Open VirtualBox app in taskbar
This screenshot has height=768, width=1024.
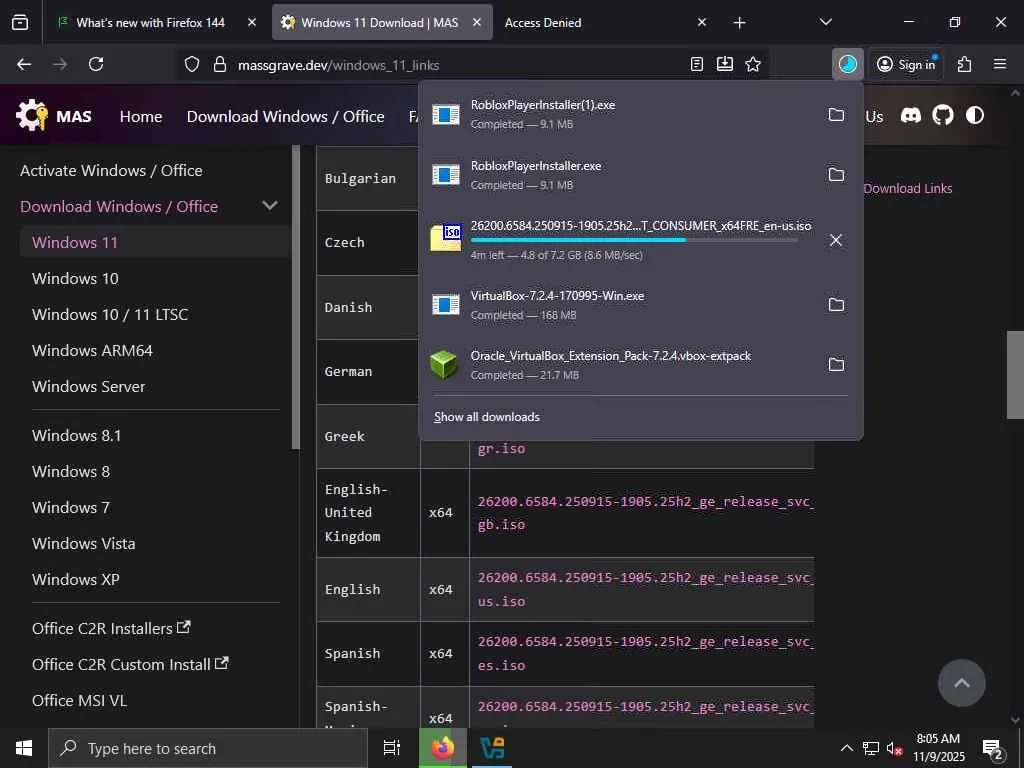(492, 748)
